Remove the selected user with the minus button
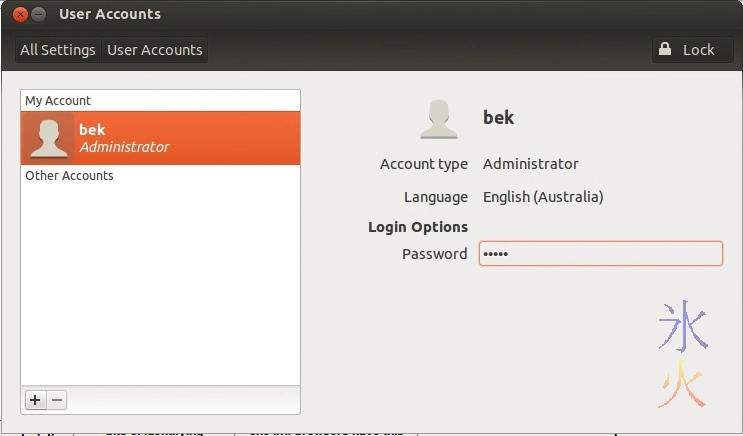 click(57, 400)
